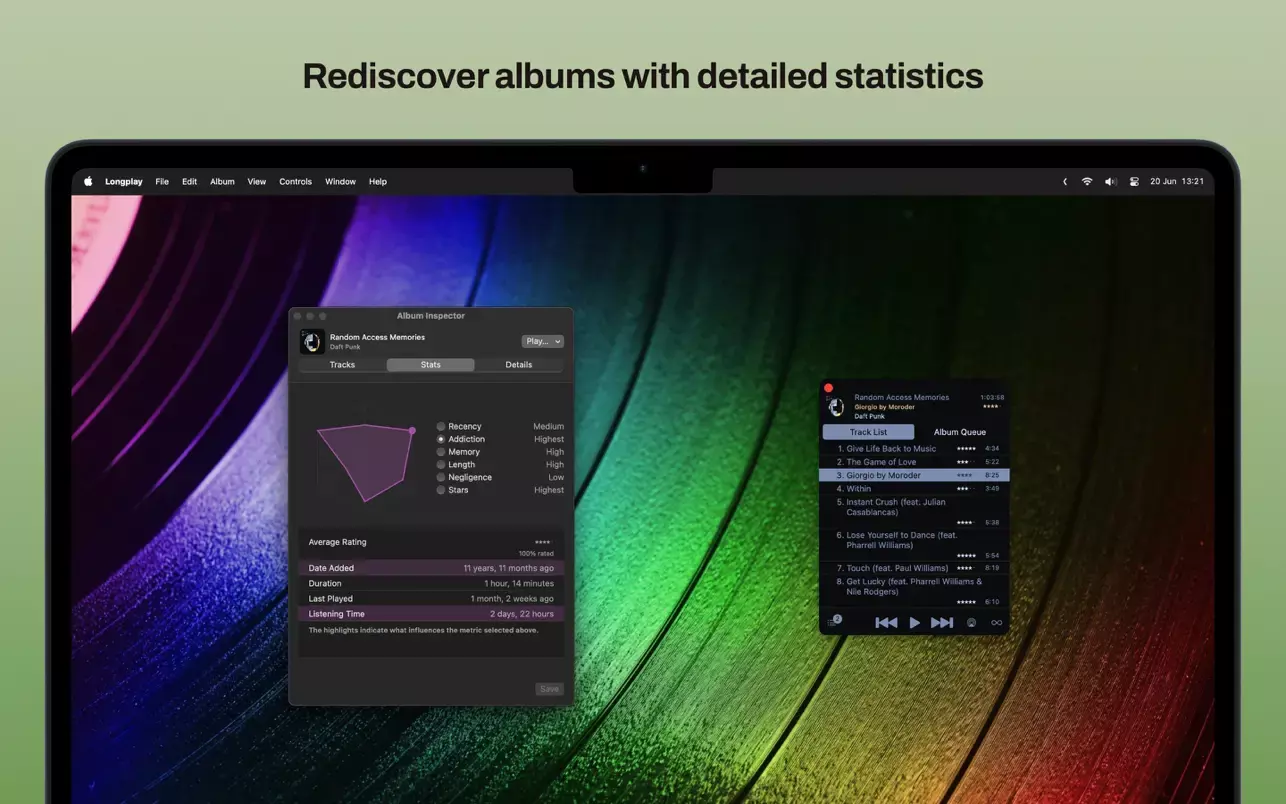Select the Addiction metric radio button
1286x804 pixels.
click(441, 439)
